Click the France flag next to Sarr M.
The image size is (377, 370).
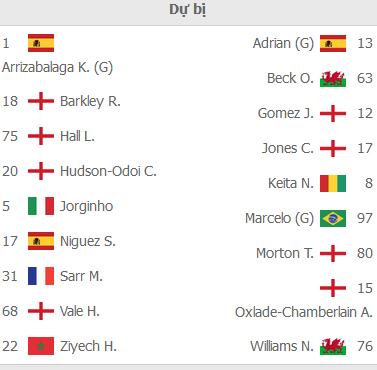[41, 276]
